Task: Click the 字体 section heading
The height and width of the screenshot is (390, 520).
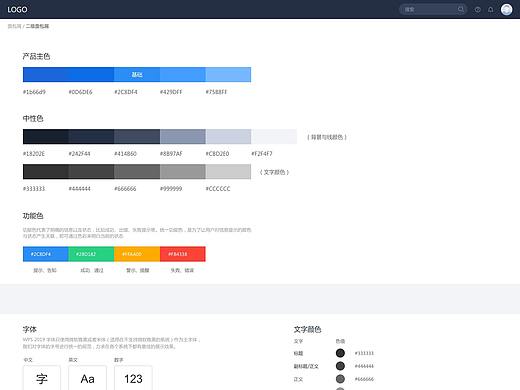Action: coord(30,329)
